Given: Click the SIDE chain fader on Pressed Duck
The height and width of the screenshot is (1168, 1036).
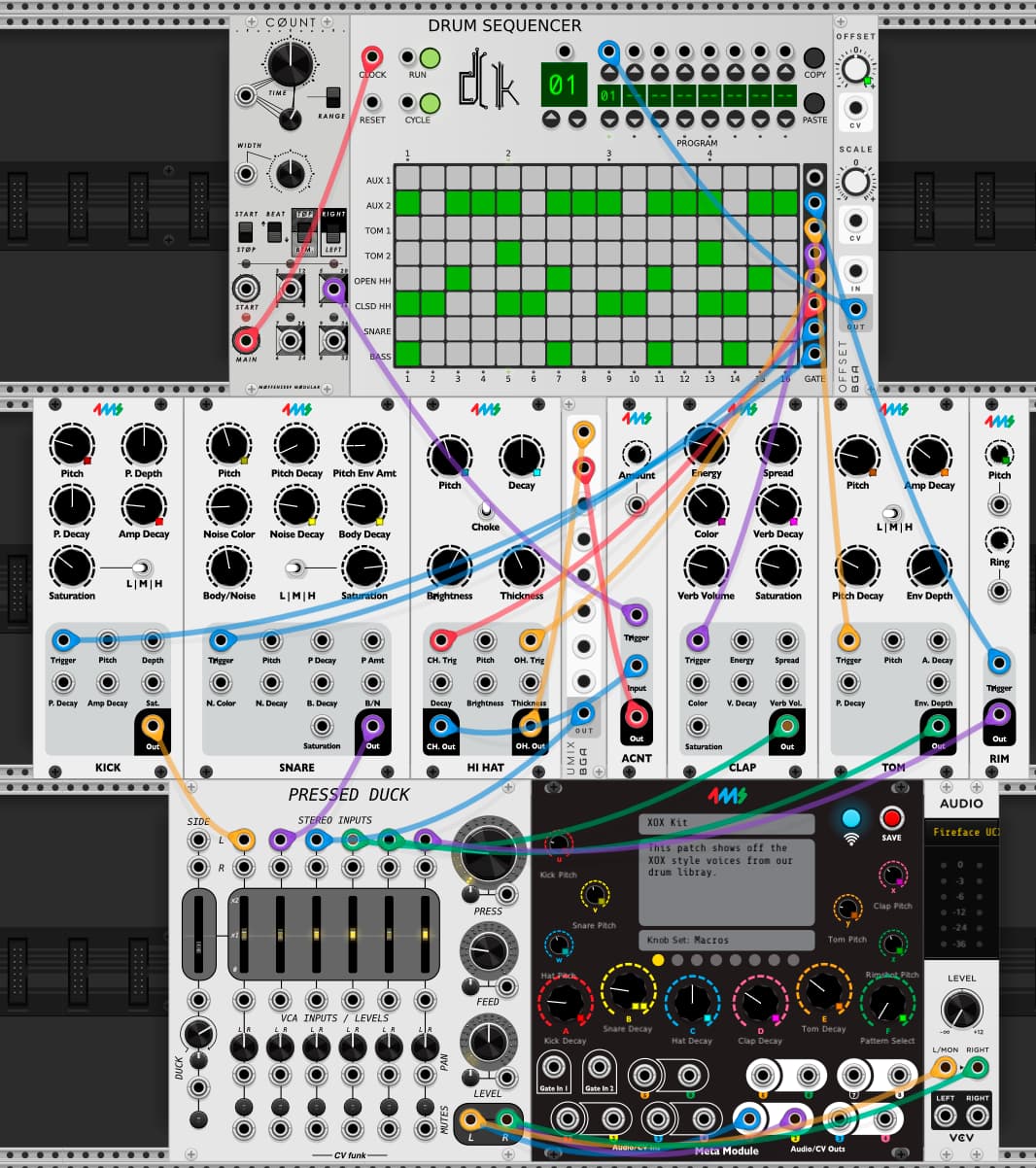Looking at the screenshot, I should tap(198, 934).
